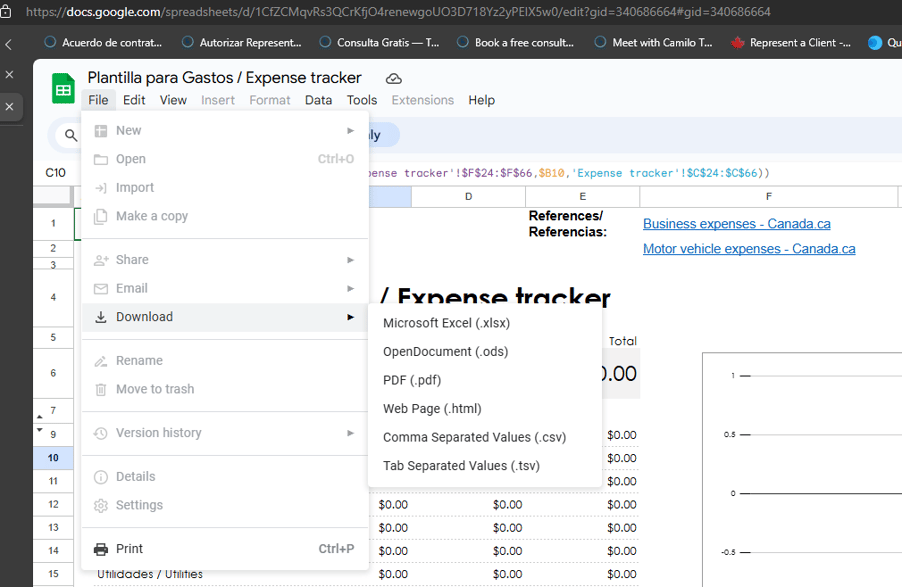Open the File menu
This screenshot has width=902, height=587.
98,100
